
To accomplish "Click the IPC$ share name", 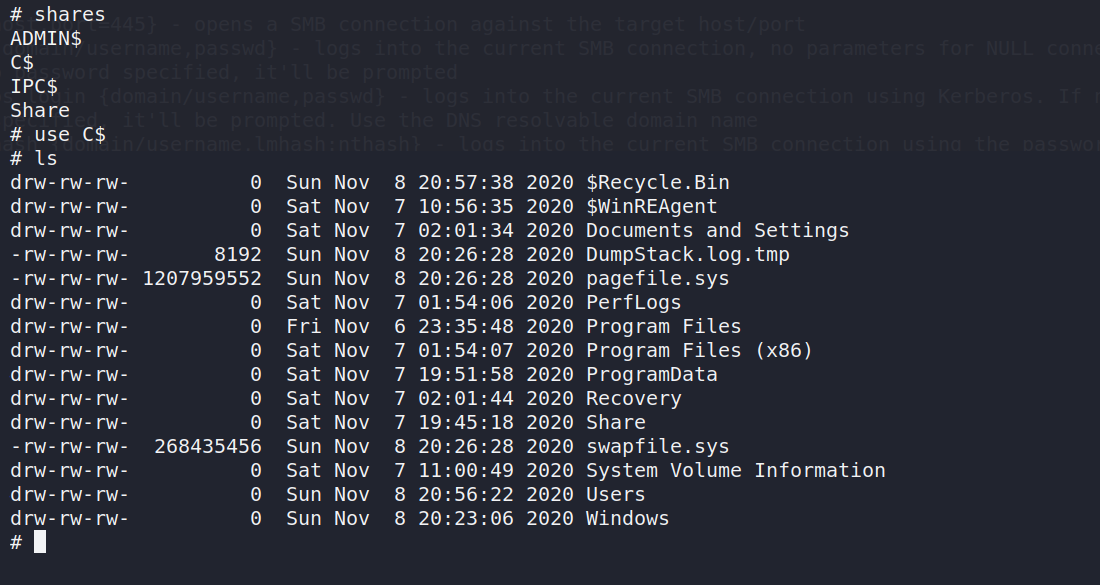I will pyautogui.click(x=34, y=87).
